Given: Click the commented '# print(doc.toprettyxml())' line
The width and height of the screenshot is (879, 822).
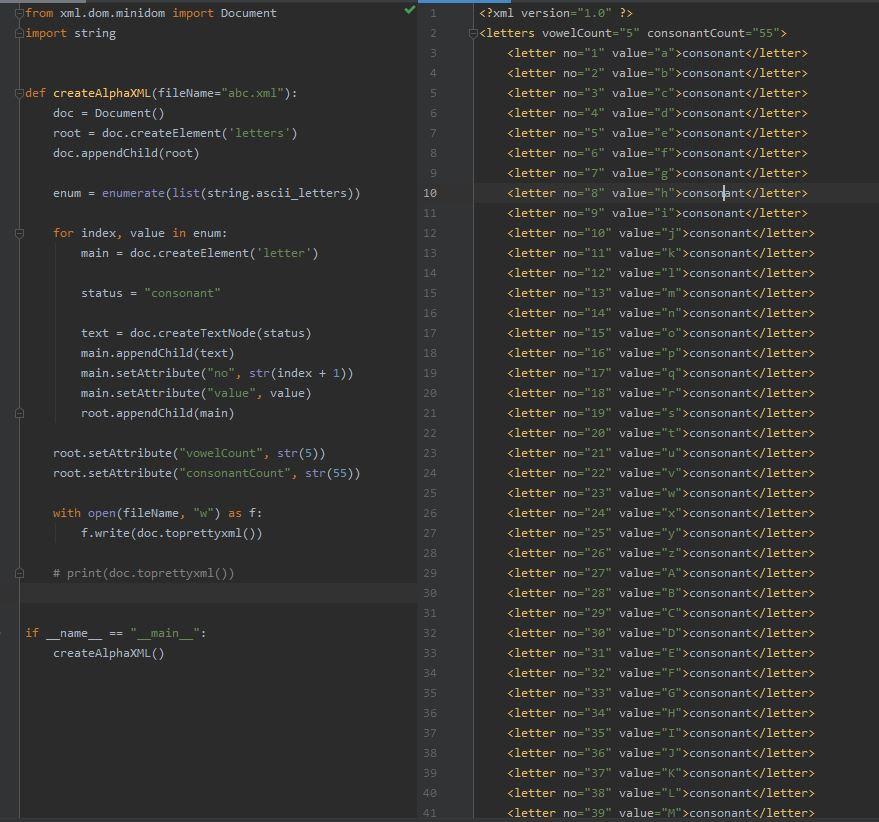Looking at the screenshot, I should pyautogui.click(x=144, y=573).
